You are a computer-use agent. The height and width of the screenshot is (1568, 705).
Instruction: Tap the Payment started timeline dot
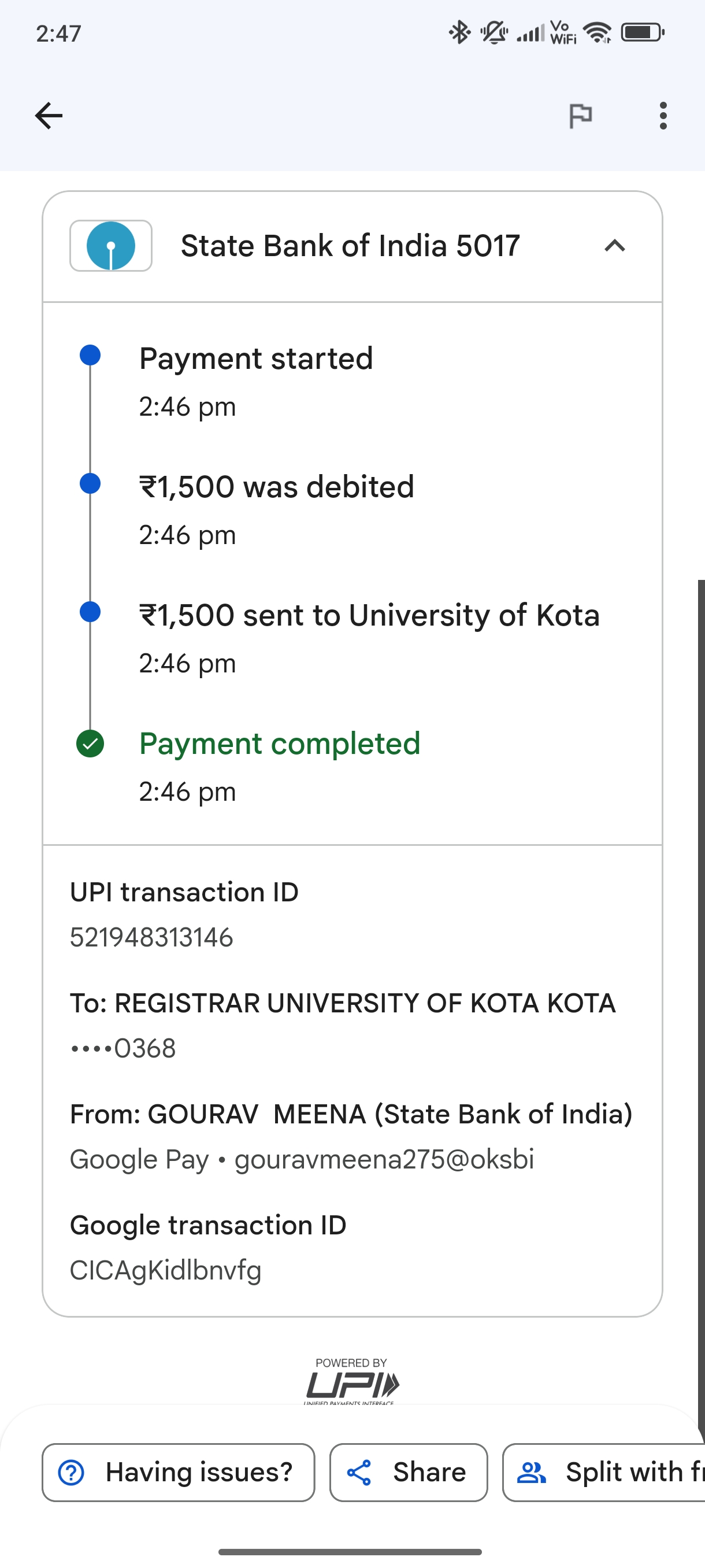point(90,355)
